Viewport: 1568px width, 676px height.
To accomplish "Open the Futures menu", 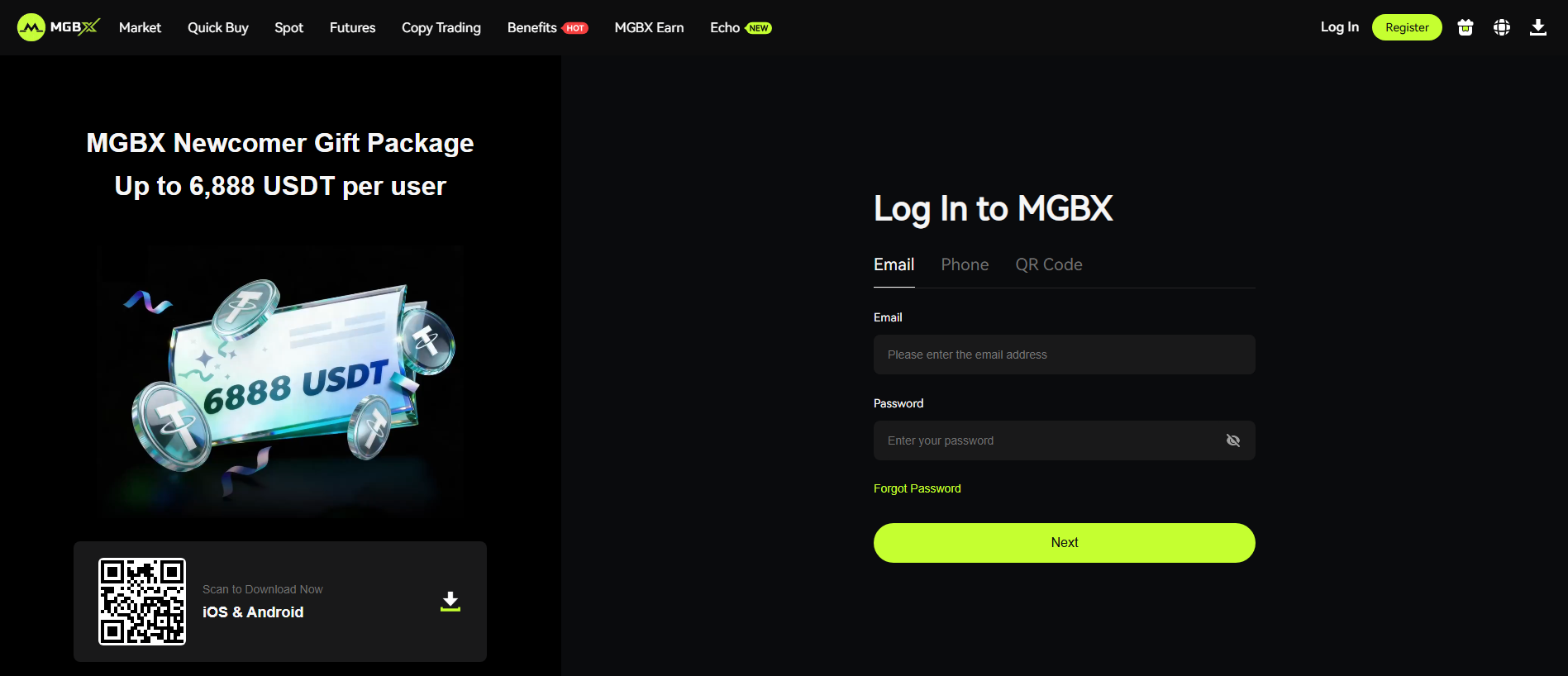I will [353, 27].
